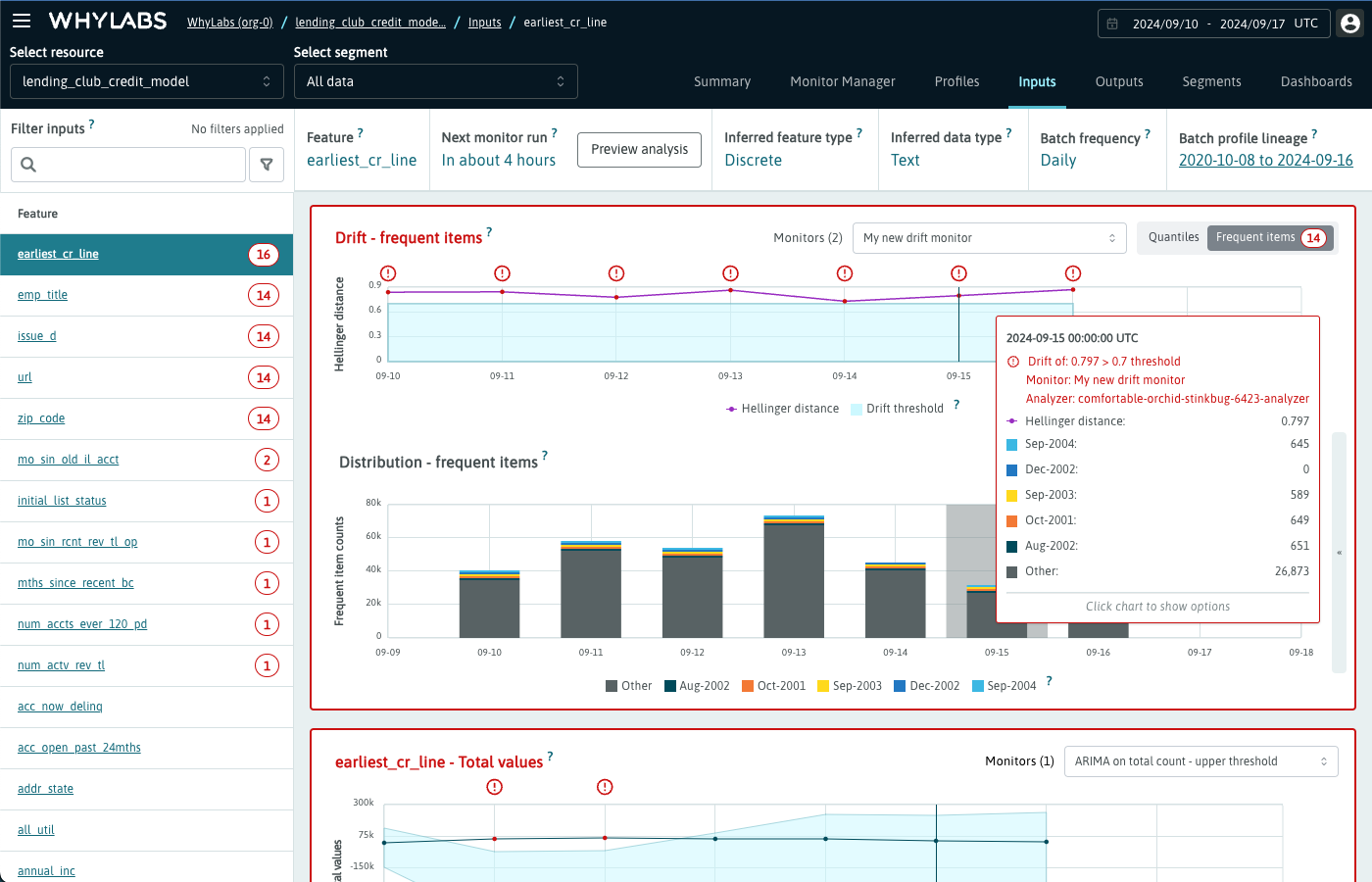Toggle the Other series in legend

628,686
